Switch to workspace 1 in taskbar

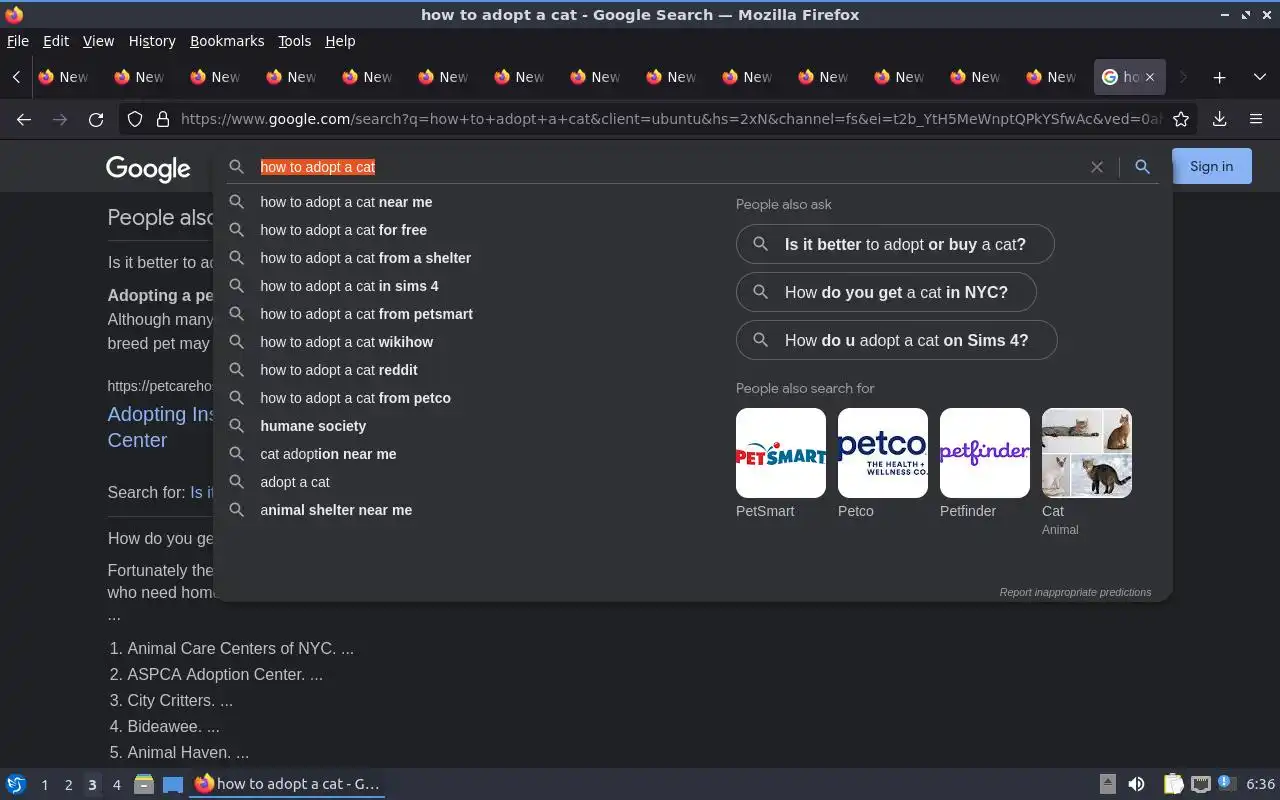point(44,785)
